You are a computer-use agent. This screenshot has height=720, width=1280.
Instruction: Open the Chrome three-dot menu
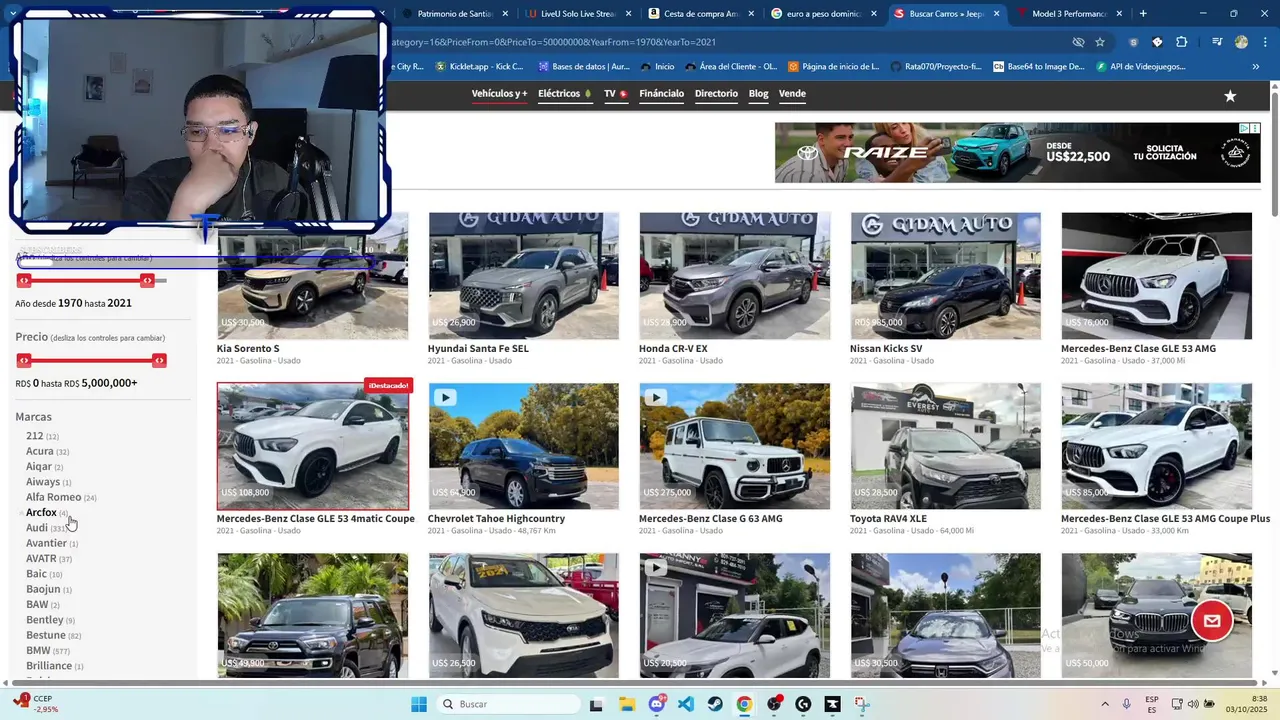click(1263, 42)
